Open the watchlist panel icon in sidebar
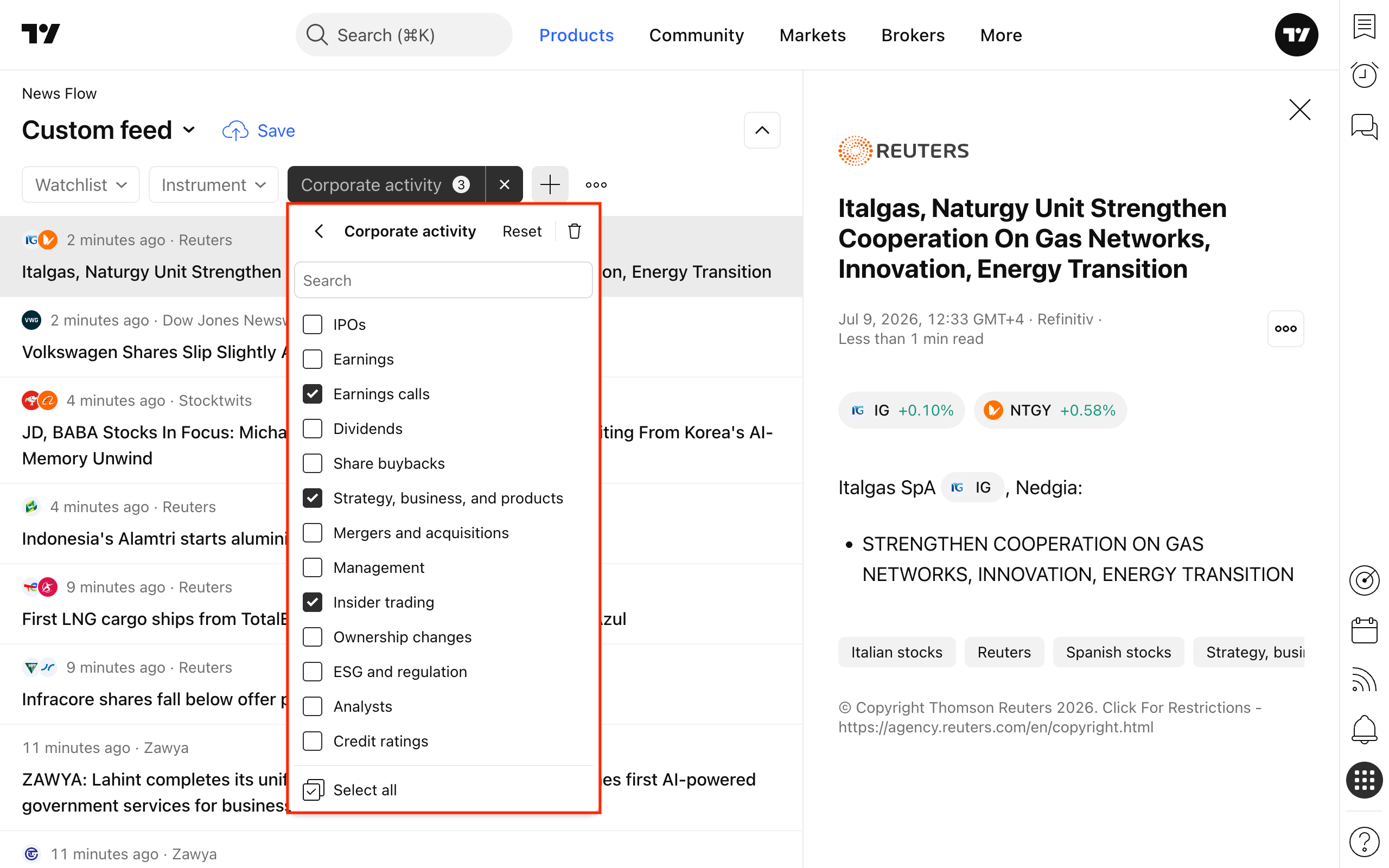This screenshot has width=1389, height=868. [x=1363, y=27]
